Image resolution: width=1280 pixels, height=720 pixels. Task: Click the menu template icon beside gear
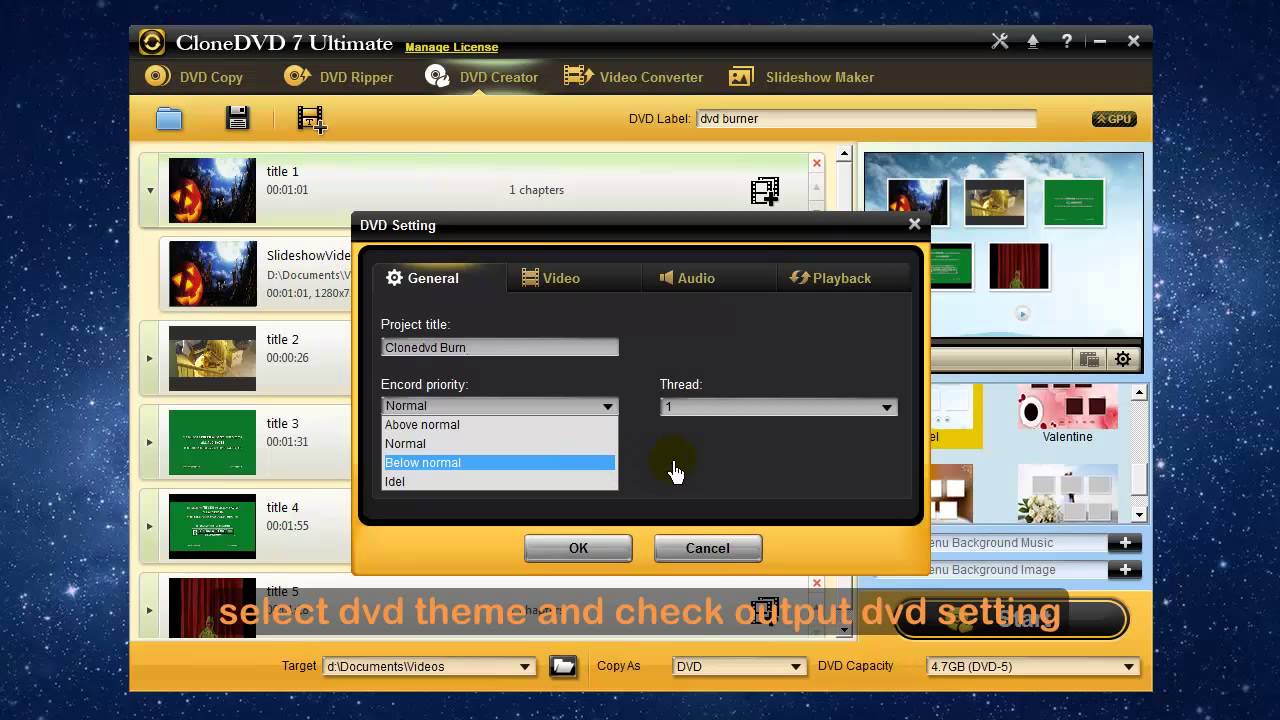1089,359
